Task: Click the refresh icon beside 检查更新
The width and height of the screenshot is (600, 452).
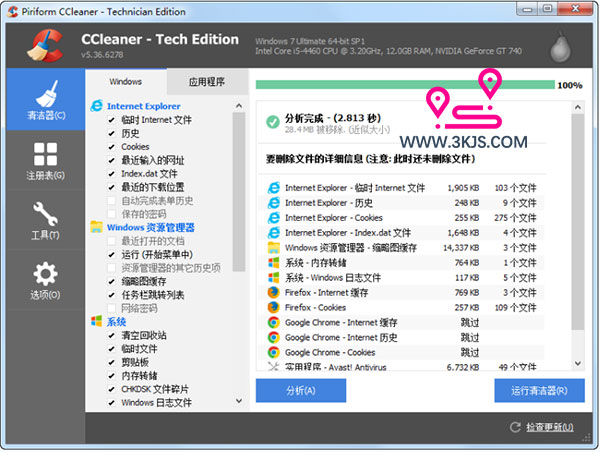Action: coord(515,427)
